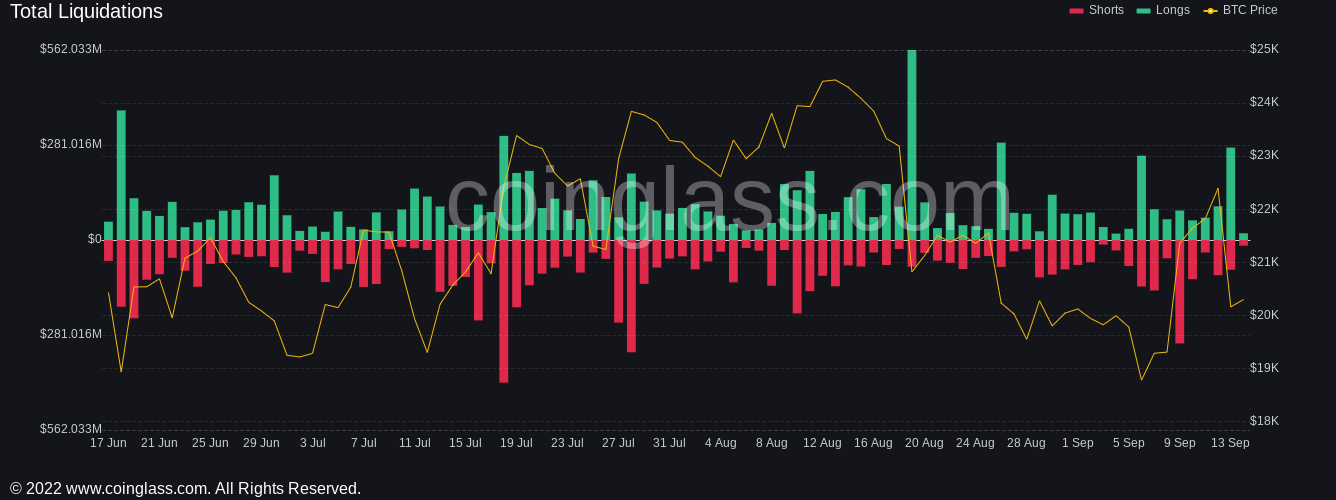Select the tallest green Longs bar
Viewport: 1336px width, 500px height.
[x=911, y=144]
